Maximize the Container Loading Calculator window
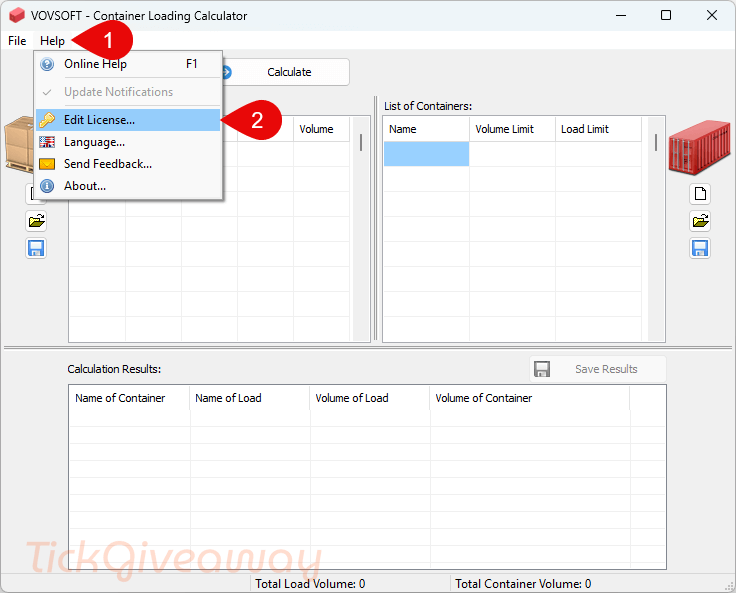Viewport: 736px width, 593px height. [666, 15]
